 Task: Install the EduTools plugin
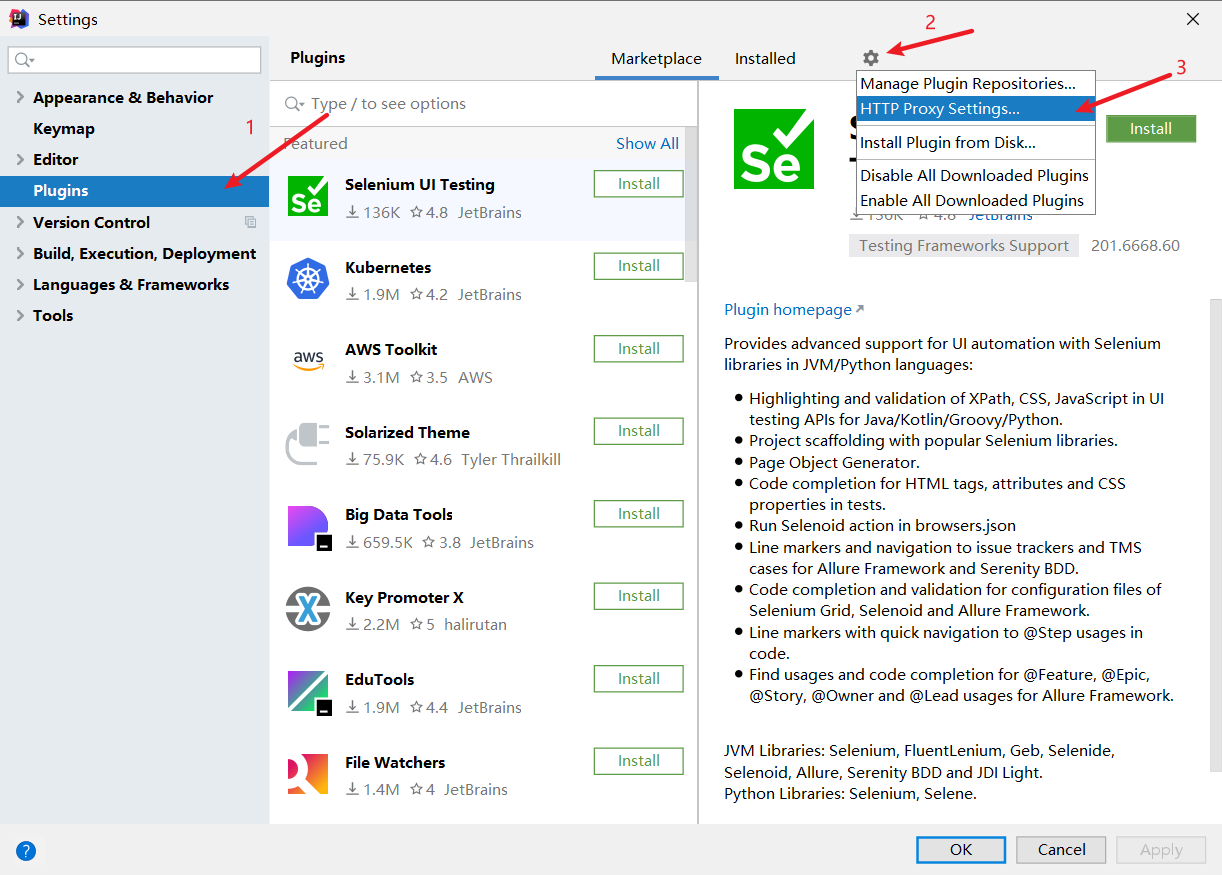click(x=638, y=679)
